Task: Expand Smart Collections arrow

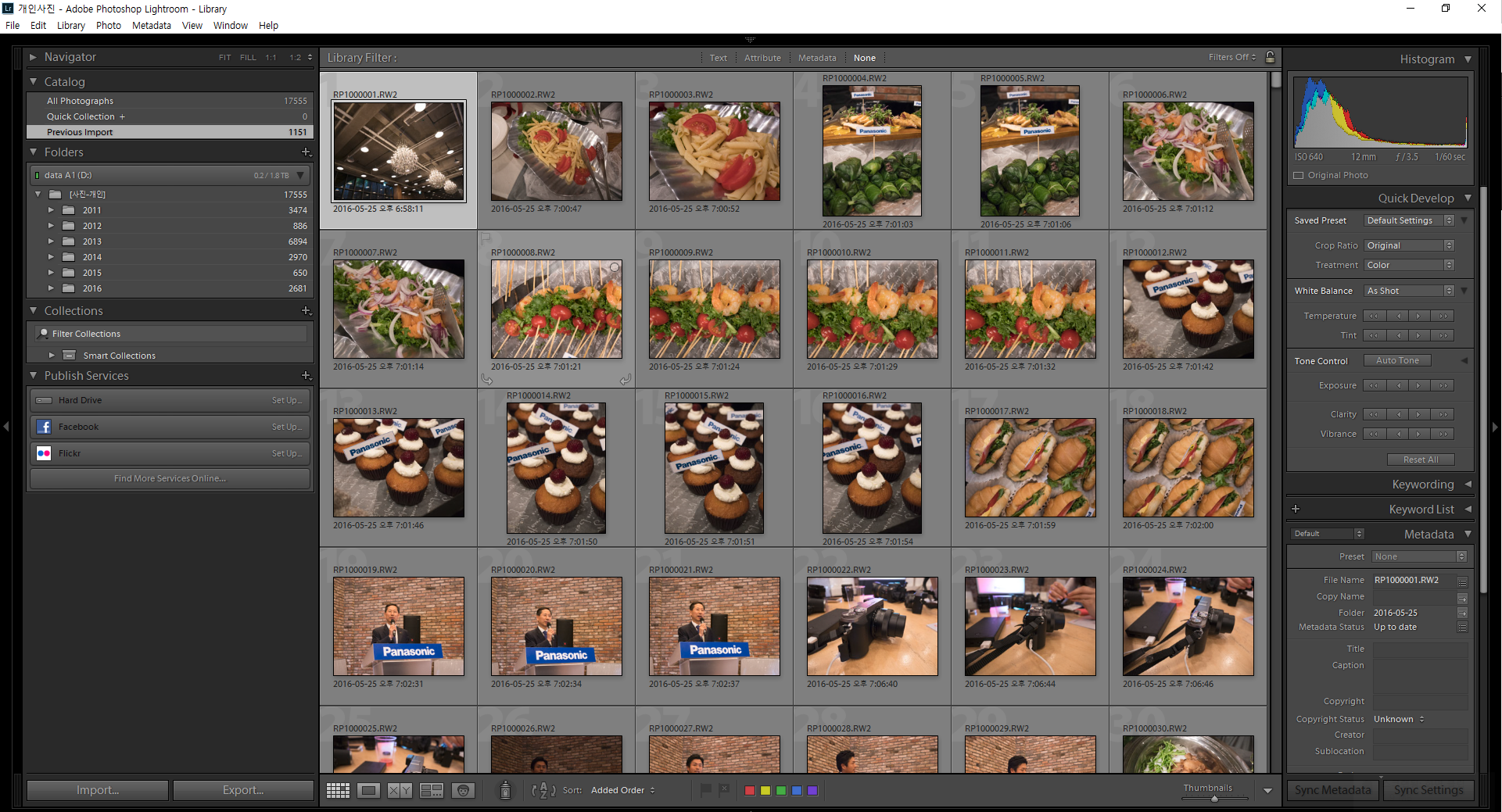Action: click(x=52, y=355)
